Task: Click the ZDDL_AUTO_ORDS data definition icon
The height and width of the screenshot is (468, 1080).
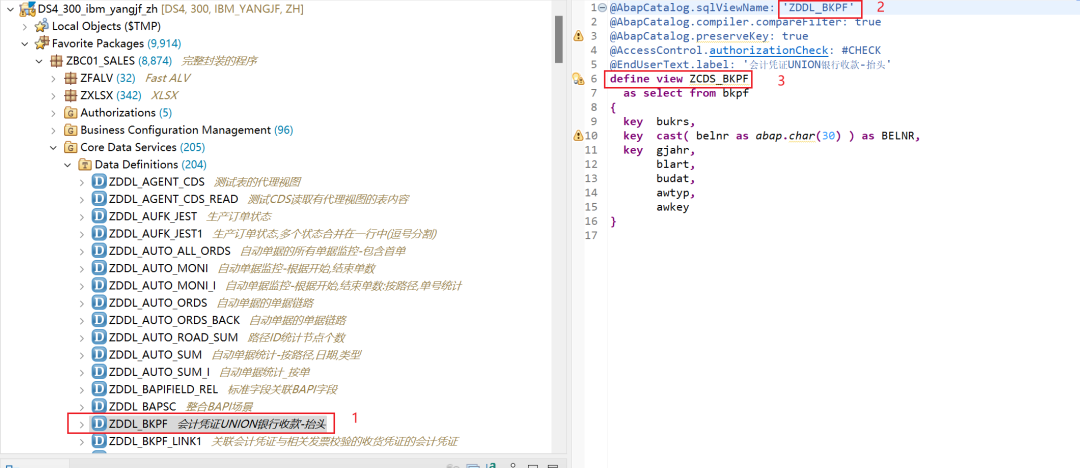Action: 98,303
